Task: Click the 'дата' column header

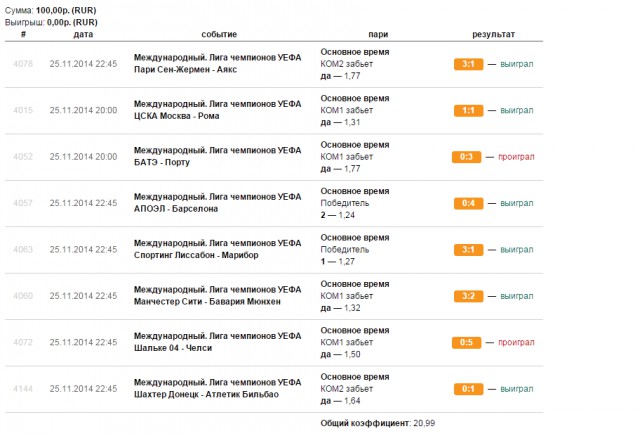Action: (83, 34)
